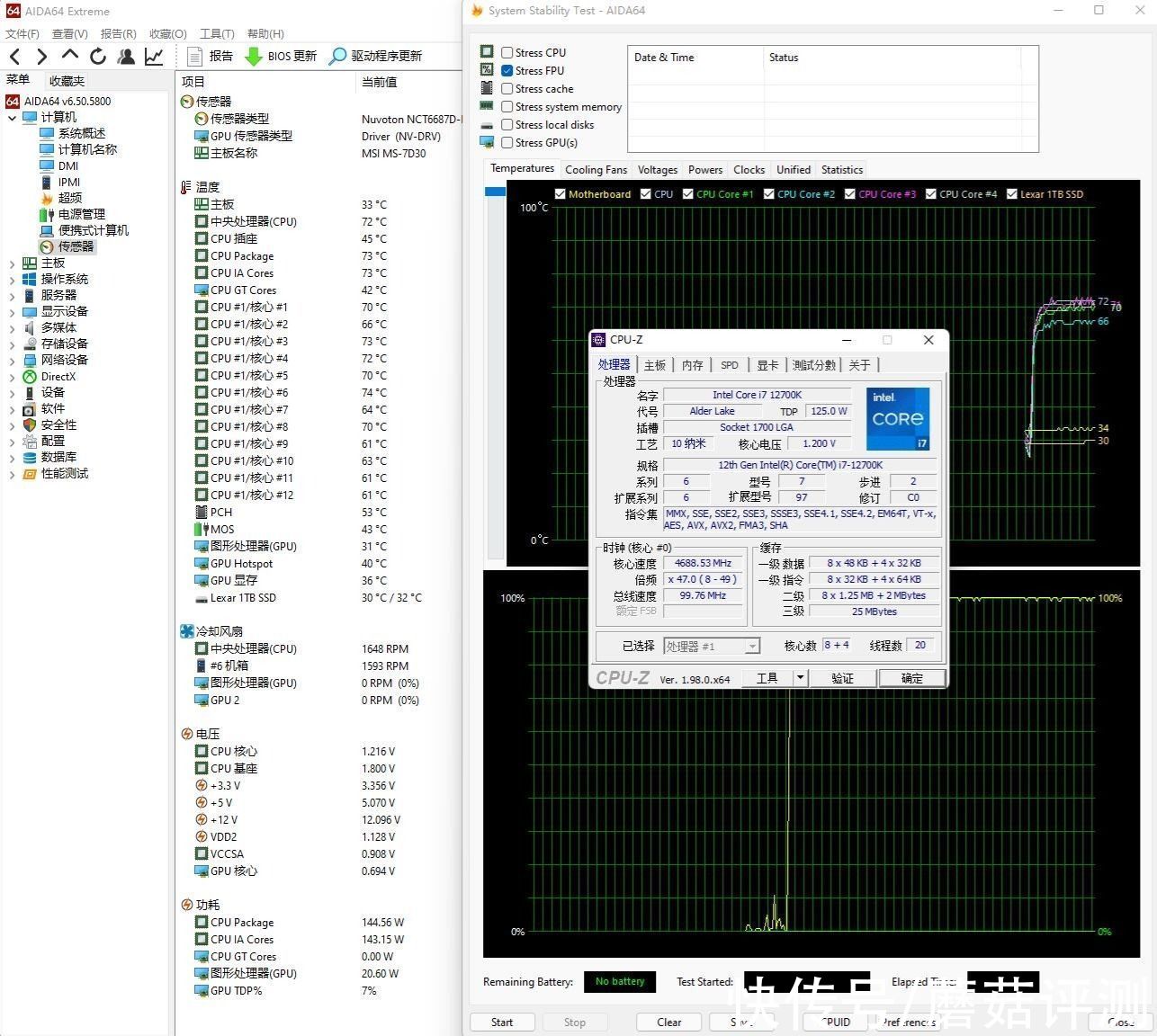Enable the Stress system memory checkbox
Image resolution: width=1157 pixels, height=1036 pixels.
tap(507, 106)
